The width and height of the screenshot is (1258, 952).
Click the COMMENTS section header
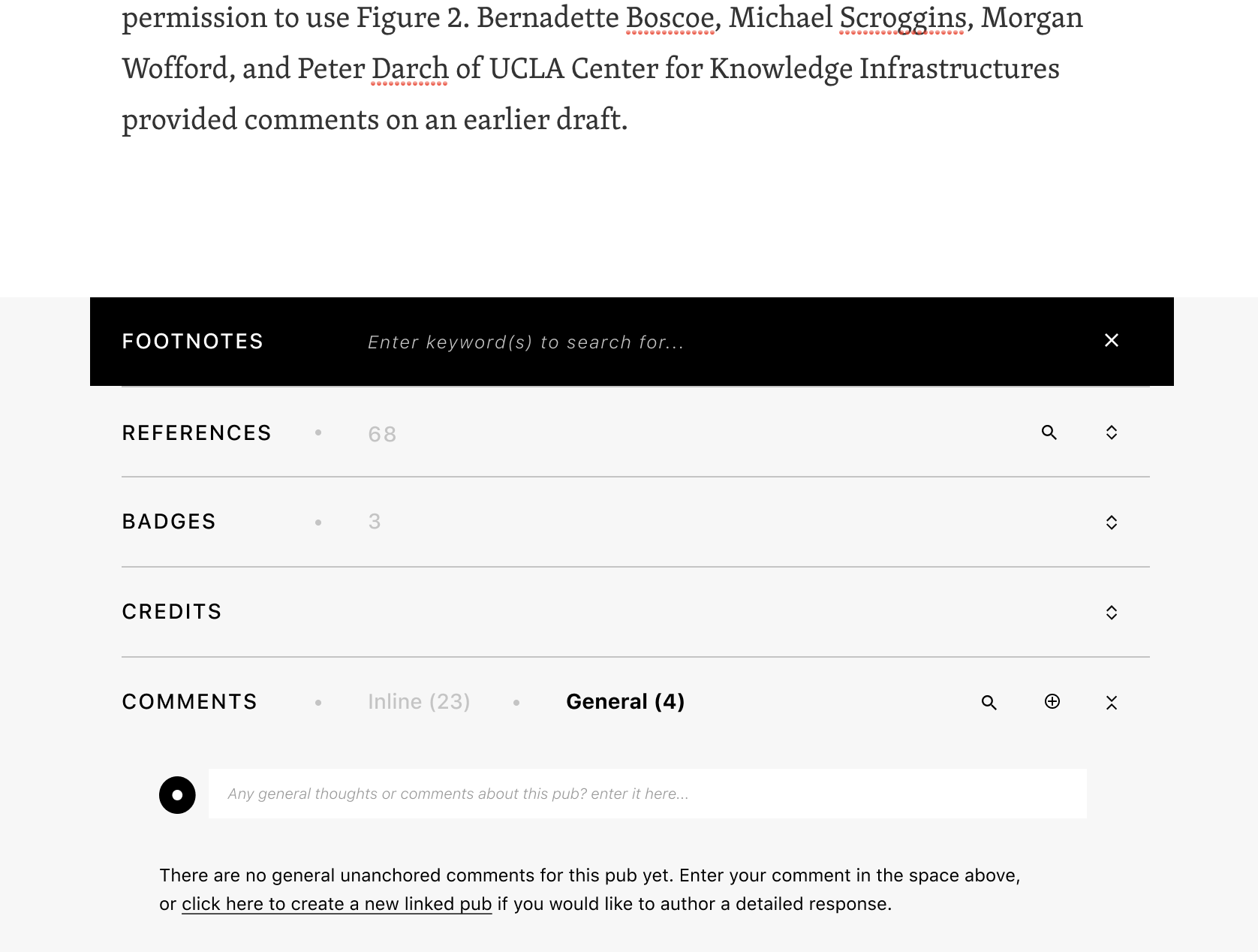[189, 701]
